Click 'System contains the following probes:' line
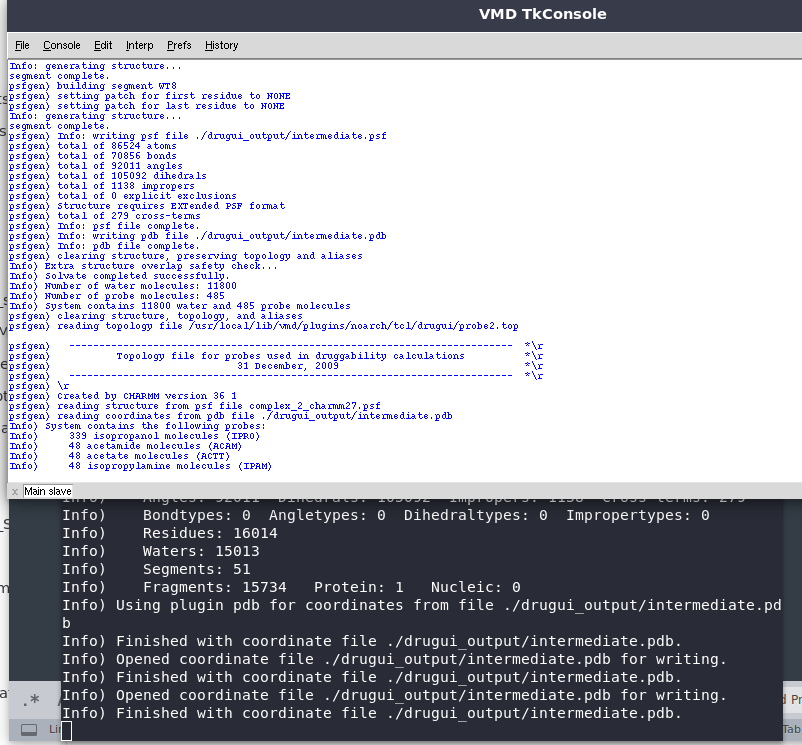The image size is (802, 745). 138,426
